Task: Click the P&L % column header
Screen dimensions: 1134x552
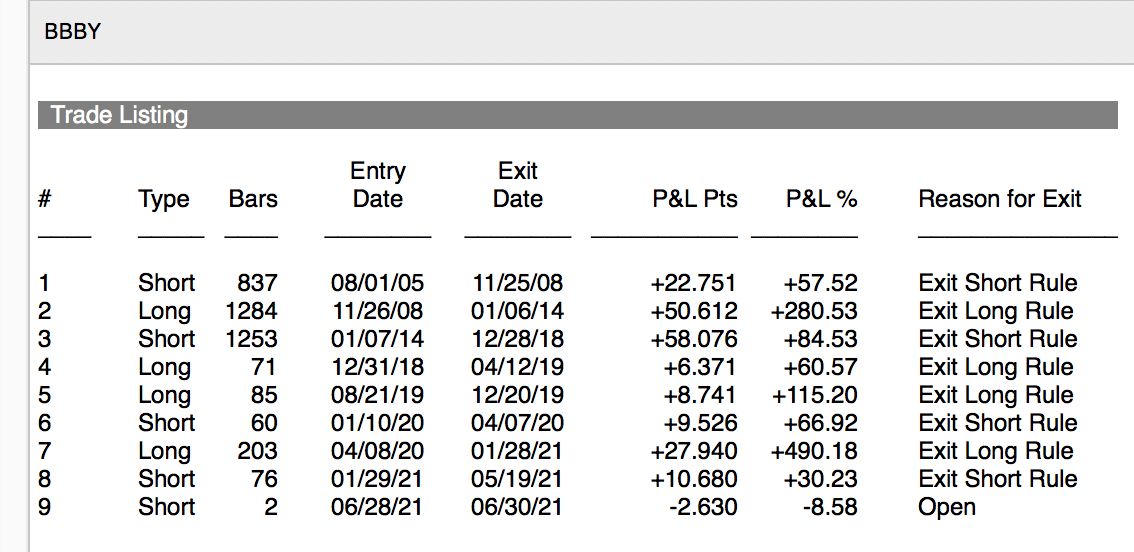Action: [821, 199]
